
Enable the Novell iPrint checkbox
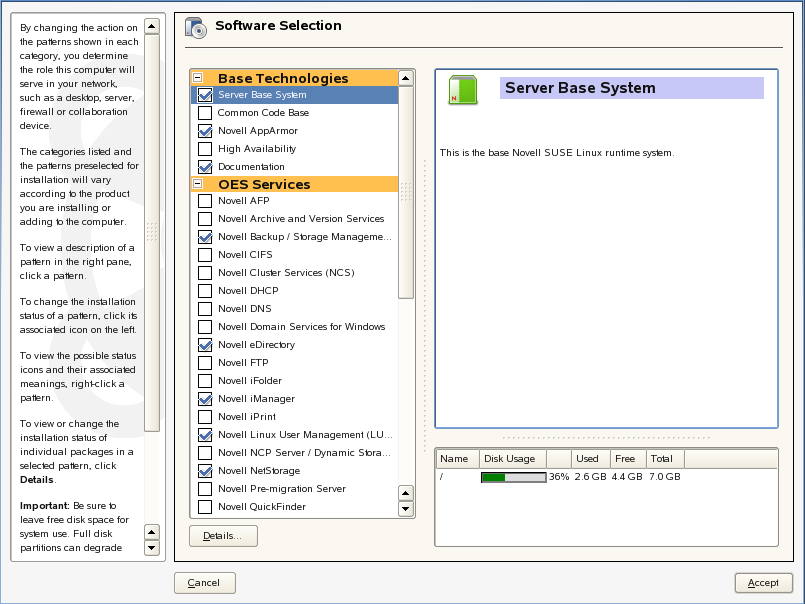tap(205, 417)
